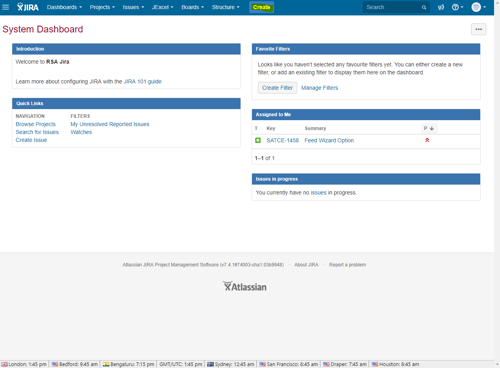Viewport: 500px width, 368px height.
Task: Click the Assigned to Me gadget header
Action: pyautogui.click(x=366, y=114)
